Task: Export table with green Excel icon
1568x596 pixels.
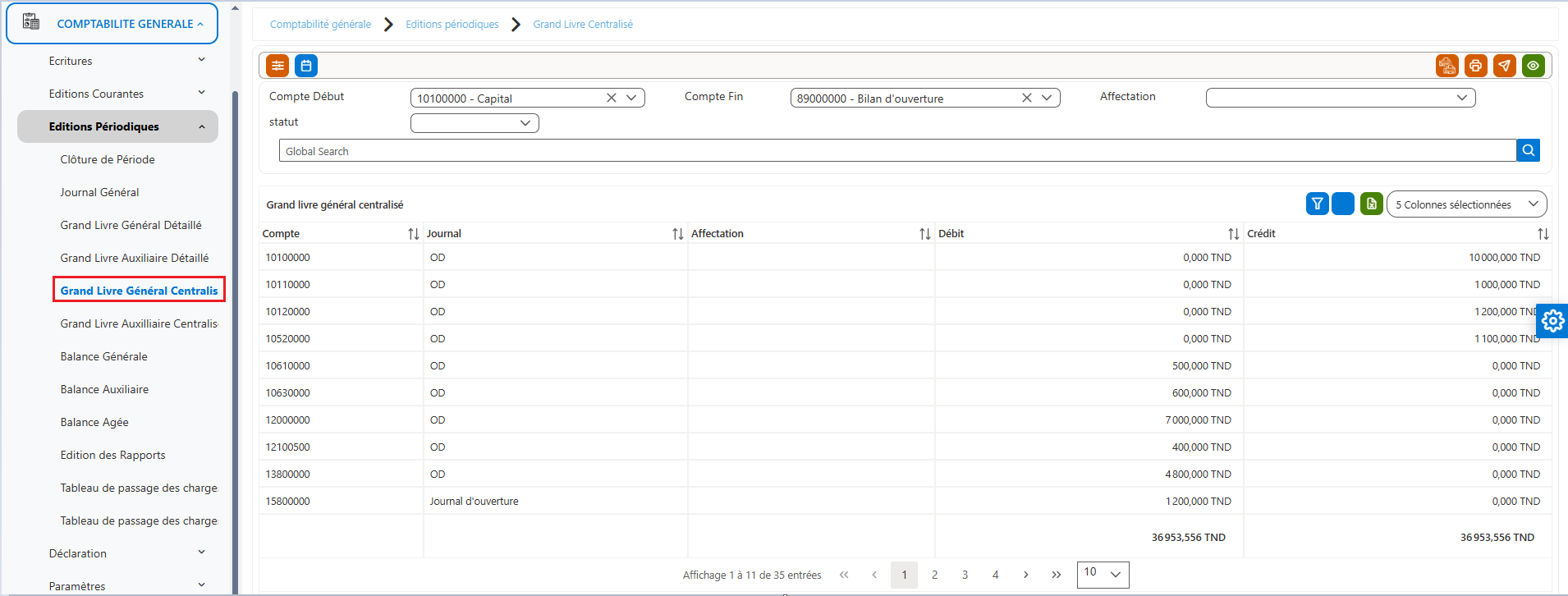Action: [1372, 204]
